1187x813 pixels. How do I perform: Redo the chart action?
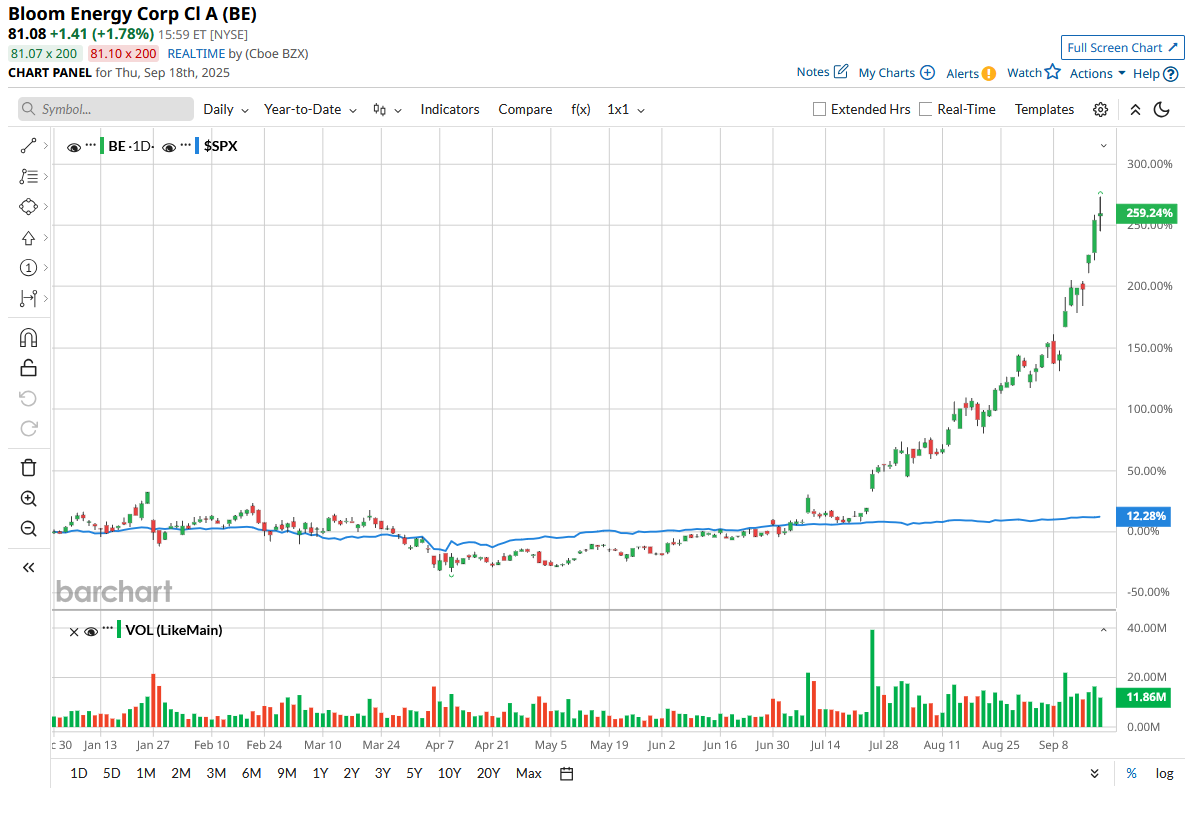pyautogui.click(x=28, y=428)
